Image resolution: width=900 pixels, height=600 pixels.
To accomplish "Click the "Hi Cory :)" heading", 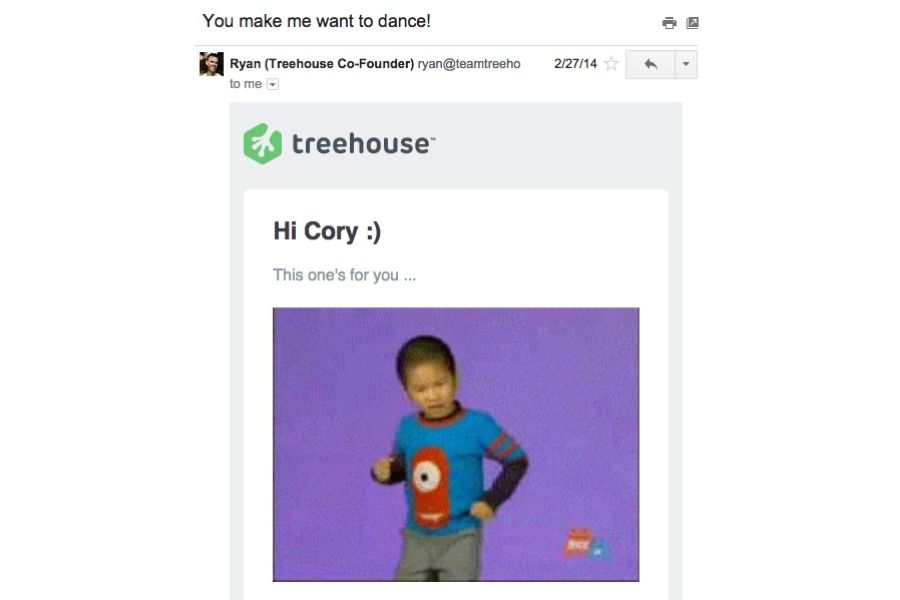I will point(327,231).
